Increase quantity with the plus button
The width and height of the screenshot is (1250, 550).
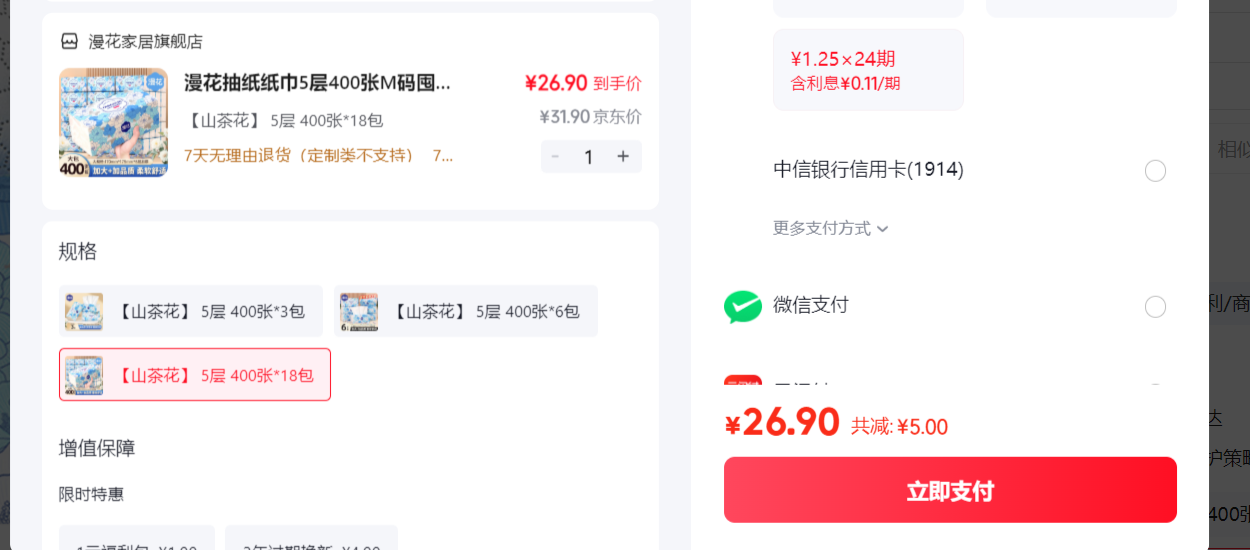[x=623, y=156]
